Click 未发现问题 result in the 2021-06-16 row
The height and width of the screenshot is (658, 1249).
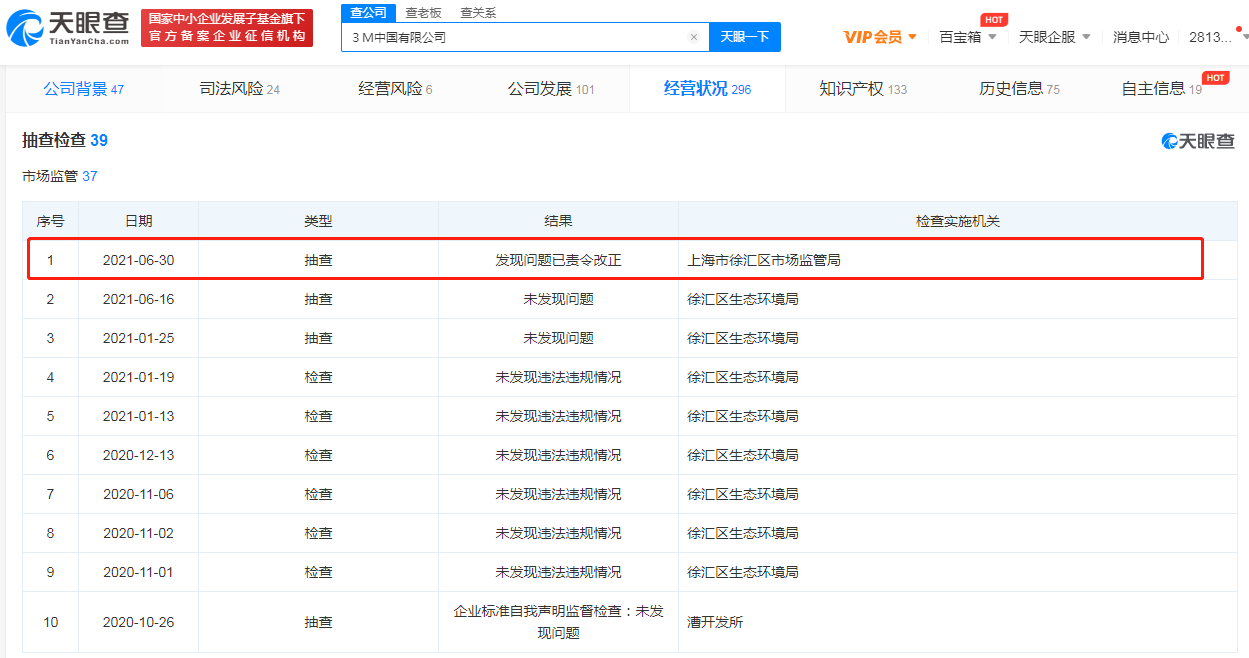(x=558, y=299)
